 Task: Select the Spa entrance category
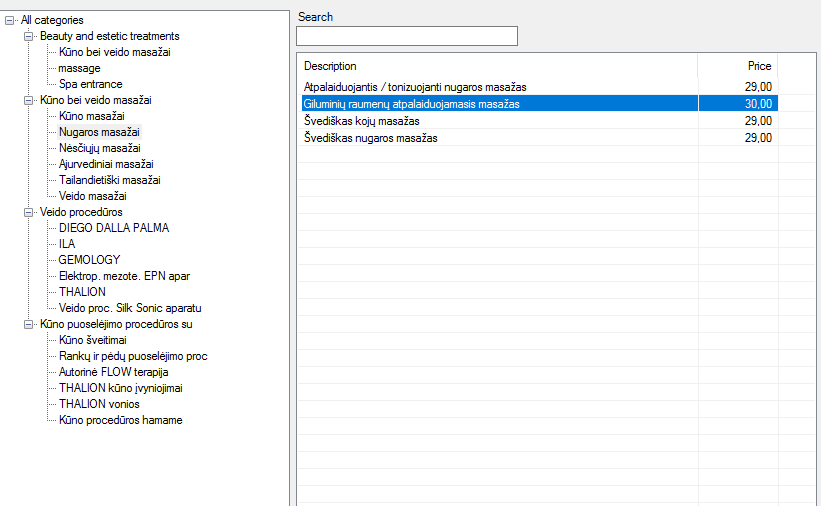91,84
